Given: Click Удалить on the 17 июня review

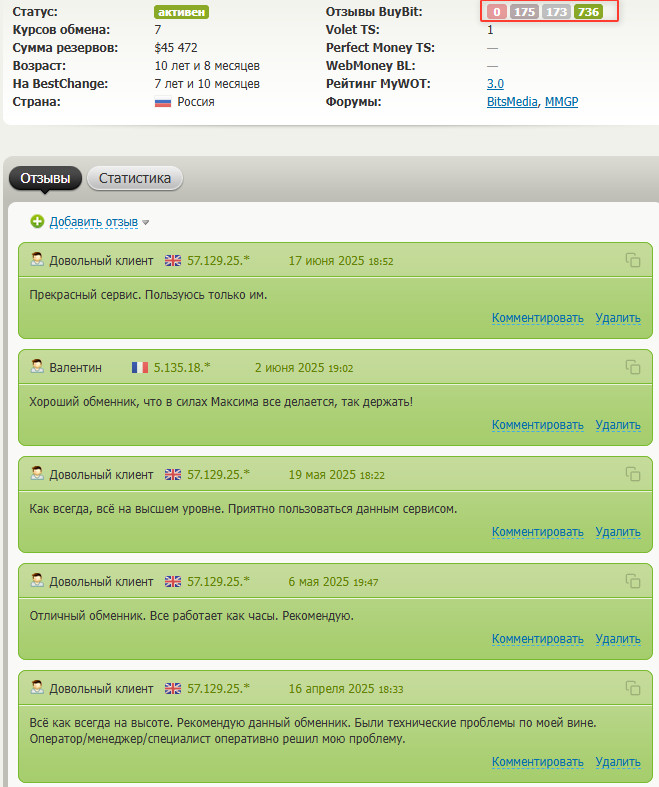Looking at the screenshot, I should point(617,318).
